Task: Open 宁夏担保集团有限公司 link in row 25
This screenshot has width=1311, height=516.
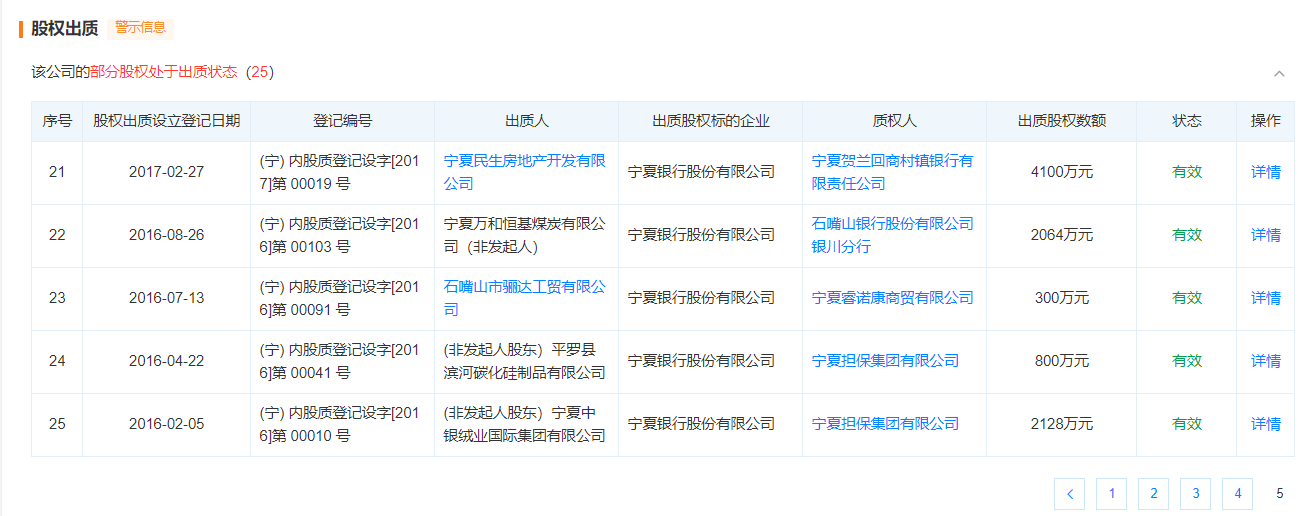Action: point(885,424)
